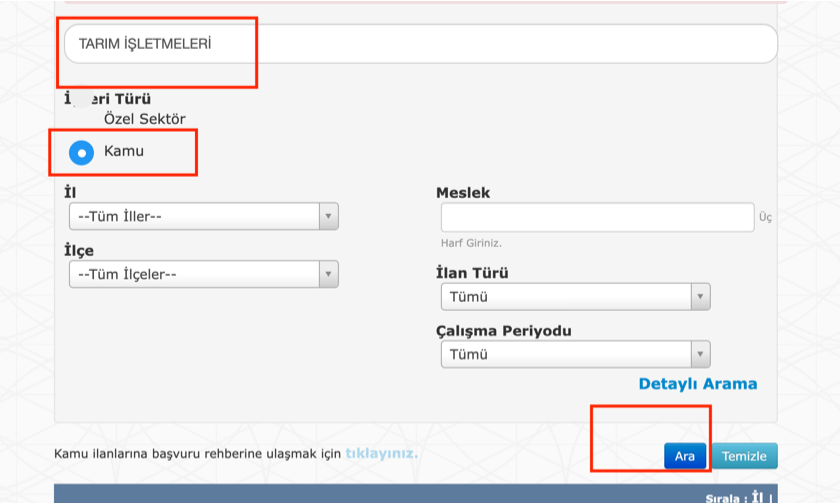
Task: Click the Kamu label text
Action: [124, 151]
